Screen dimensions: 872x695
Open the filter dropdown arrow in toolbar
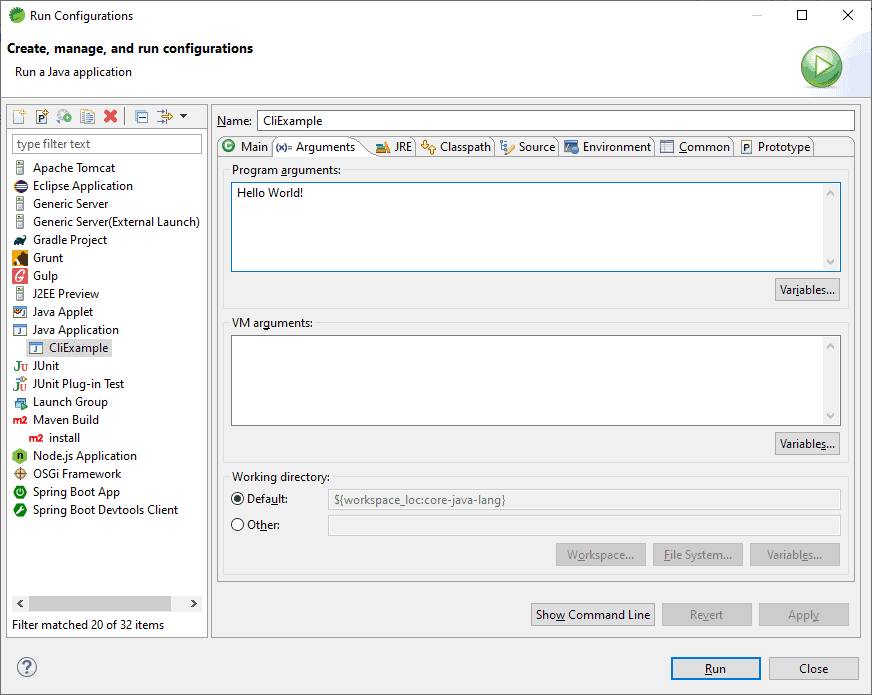click(183, 117)
